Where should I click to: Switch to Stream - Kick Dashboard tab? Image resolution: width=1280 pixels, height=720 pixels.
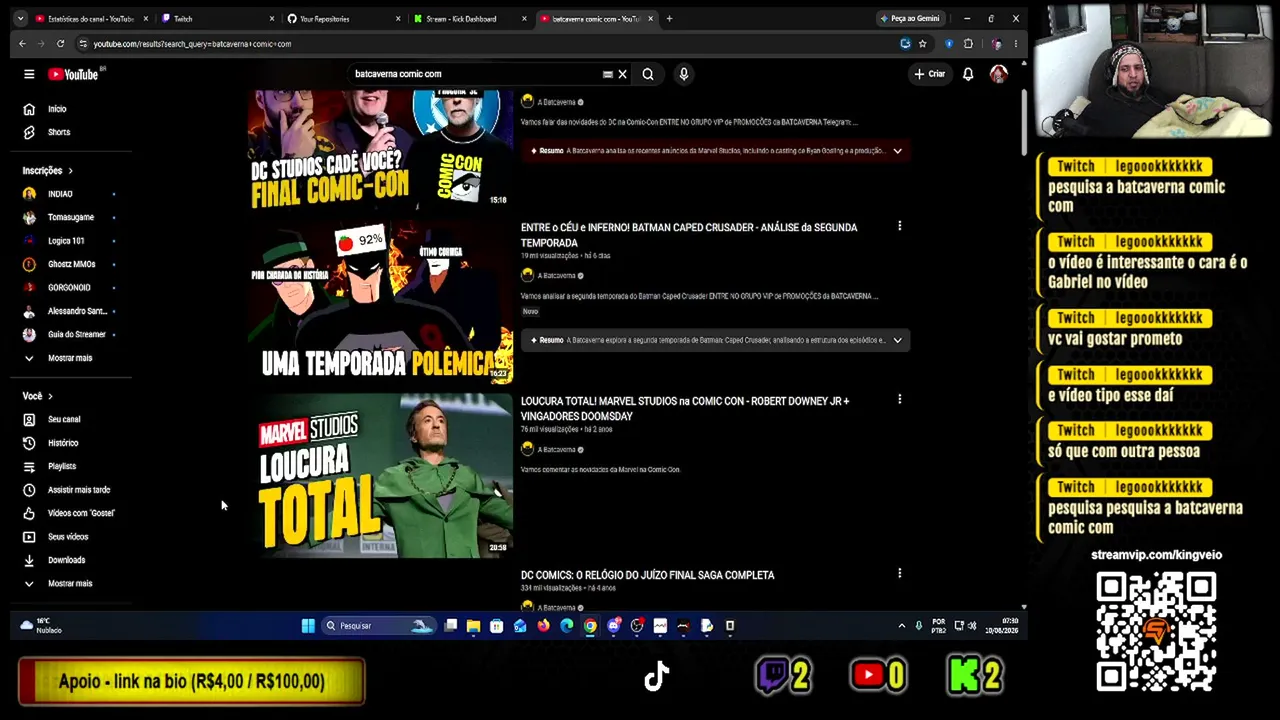[x=469, y=18]
